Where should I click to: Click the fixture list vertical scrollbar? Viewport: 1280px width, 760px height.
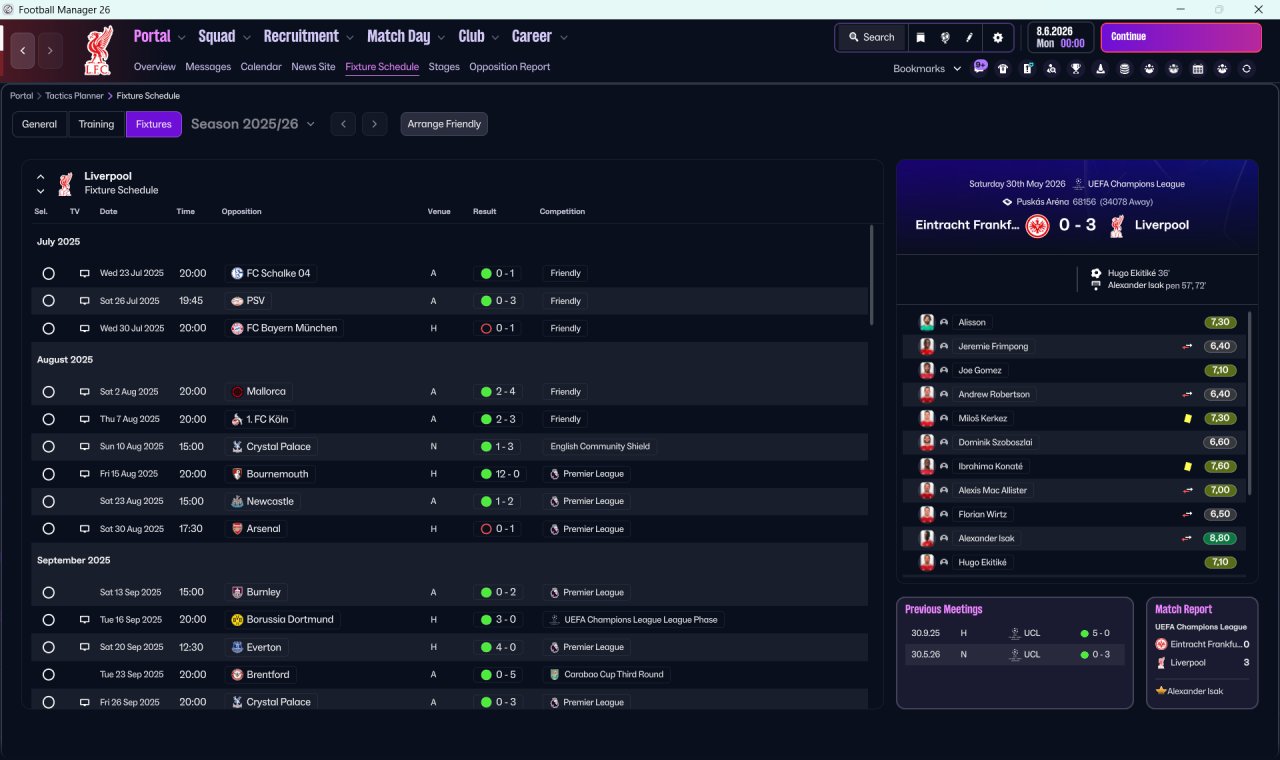pos(871,273)
